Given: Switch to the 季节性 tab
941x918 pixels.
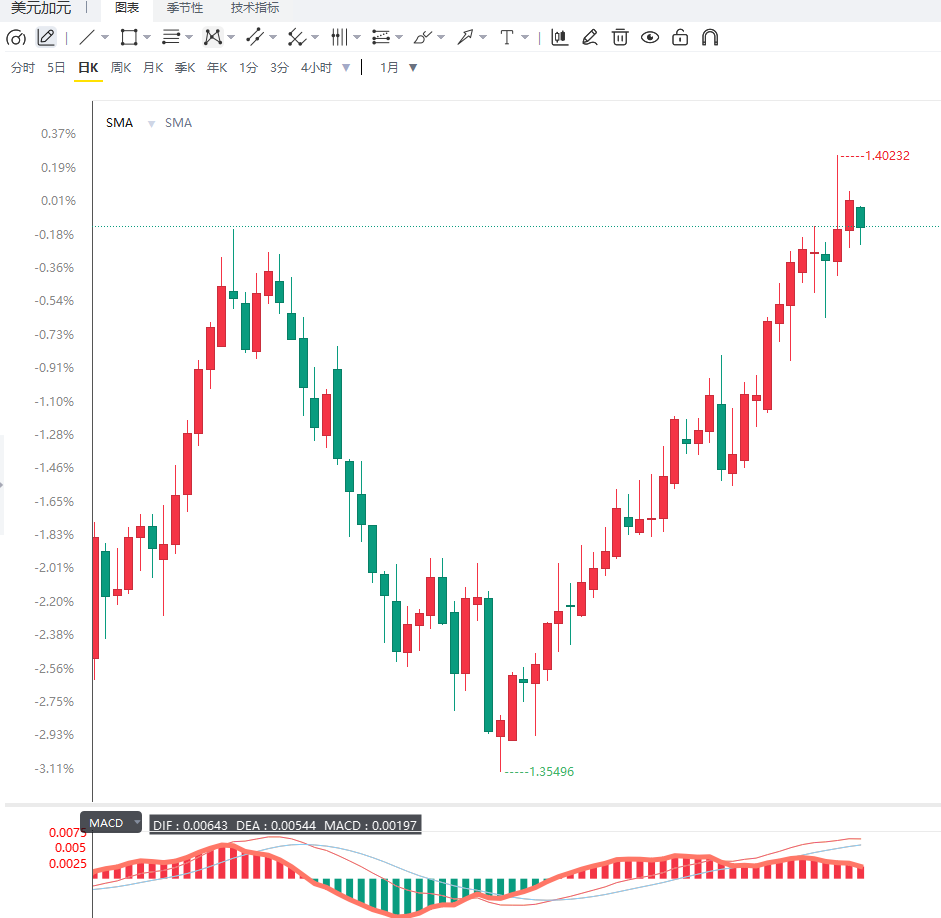Looking at the screenshot, I should pyautogui.click(x=185, y=8).
